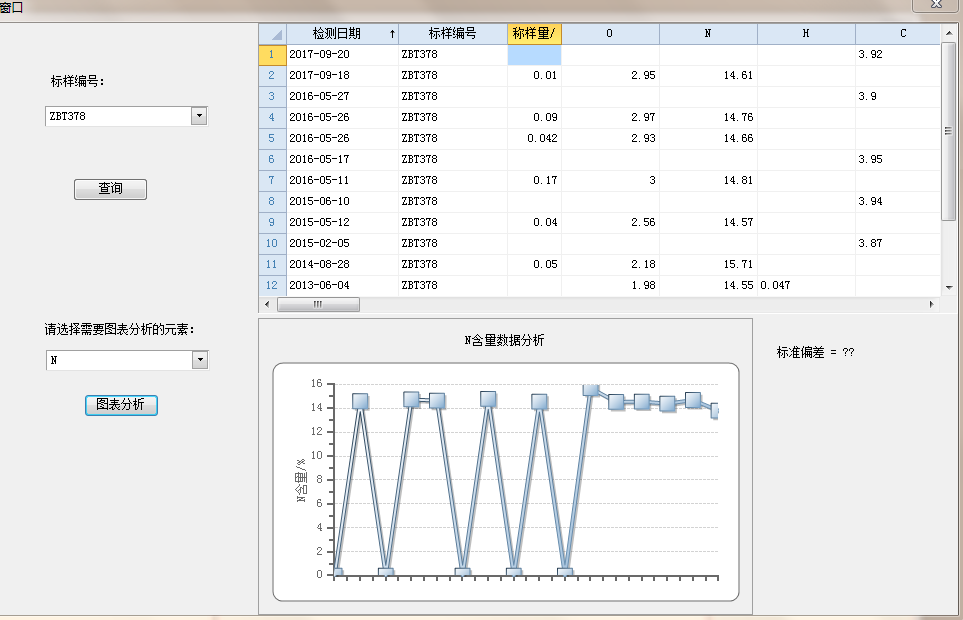The image size is (963, 620).
Task: Click the 称样量/ column header
Action: (x=534, y=34)
